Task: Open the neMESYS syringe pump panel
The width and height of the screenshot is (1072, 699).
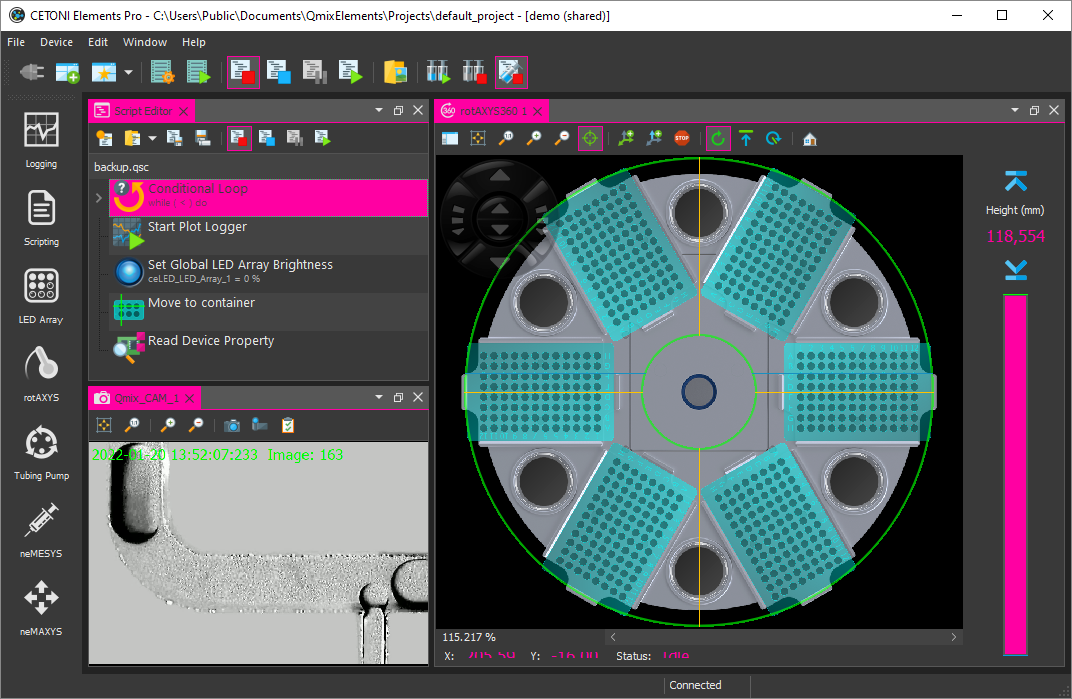Action: (x=41, y=528)
